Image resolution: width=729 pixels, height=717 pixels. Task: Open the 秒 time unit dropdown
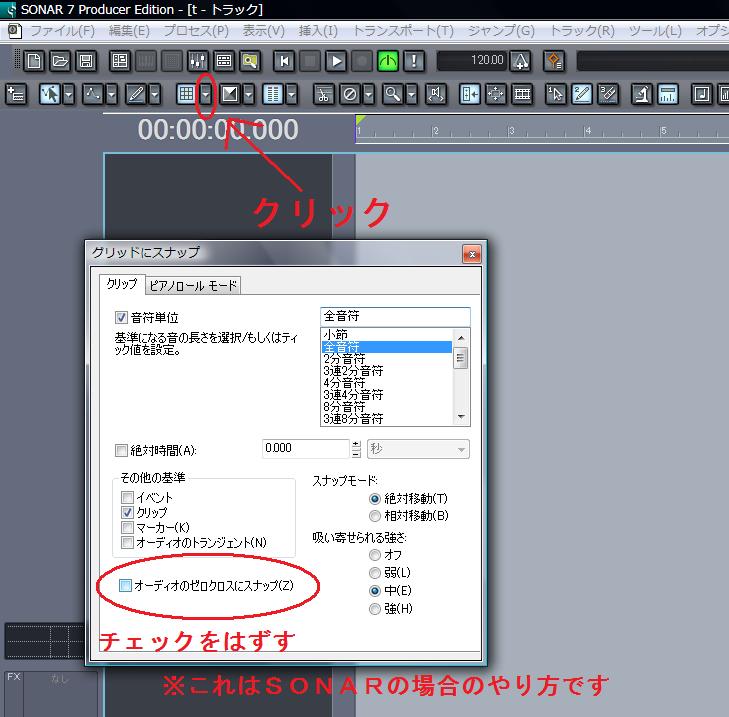tap(418, 449)
